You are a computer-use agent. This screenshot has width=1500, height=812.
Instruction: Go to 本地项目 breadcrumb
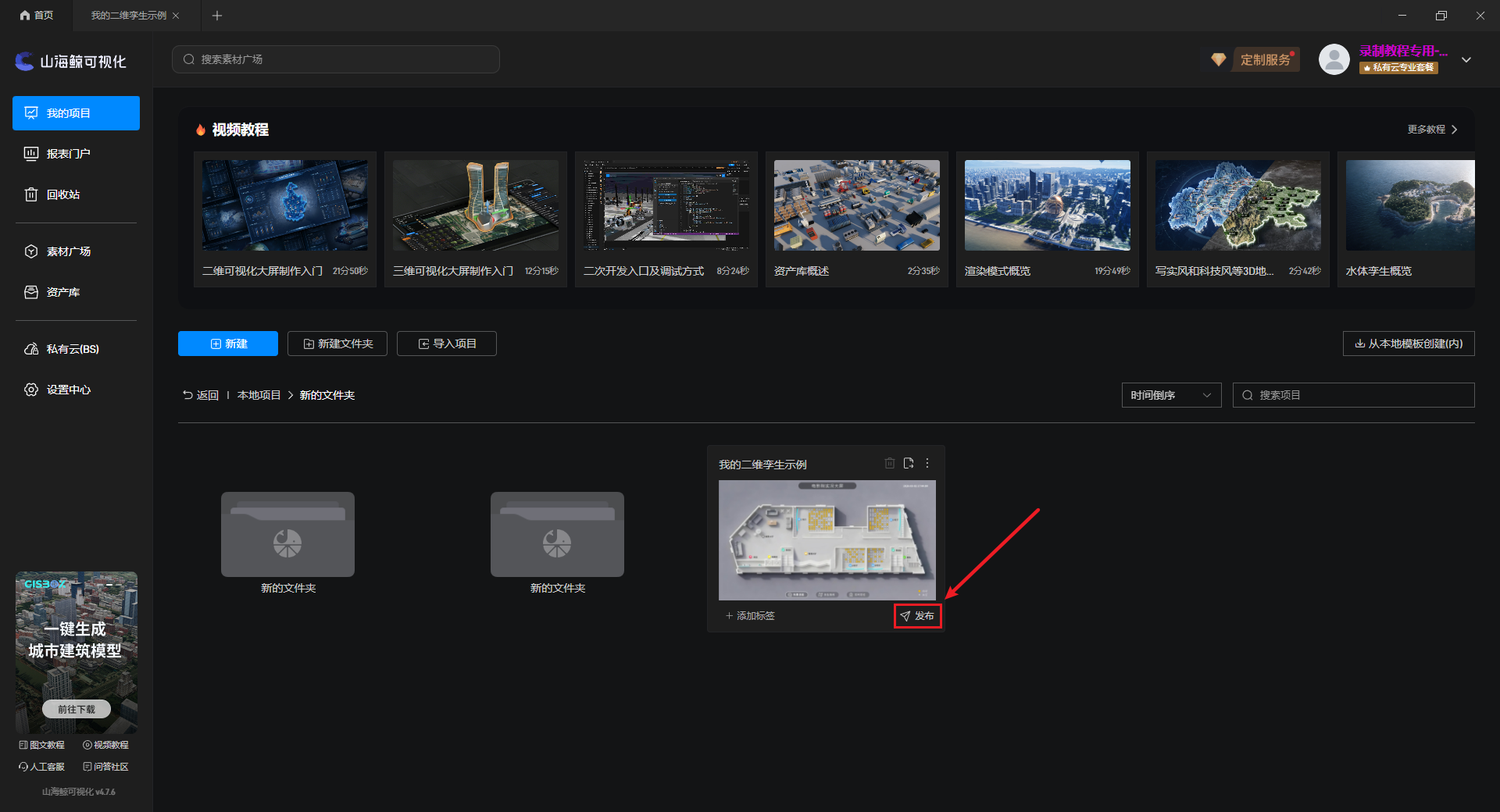pyautogui.click(x=259, y=395)
